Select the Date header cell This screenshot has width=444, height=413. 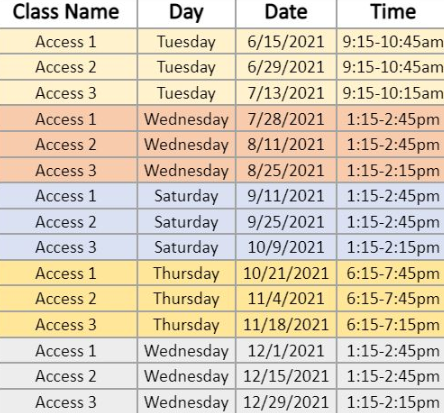point(286,13)
